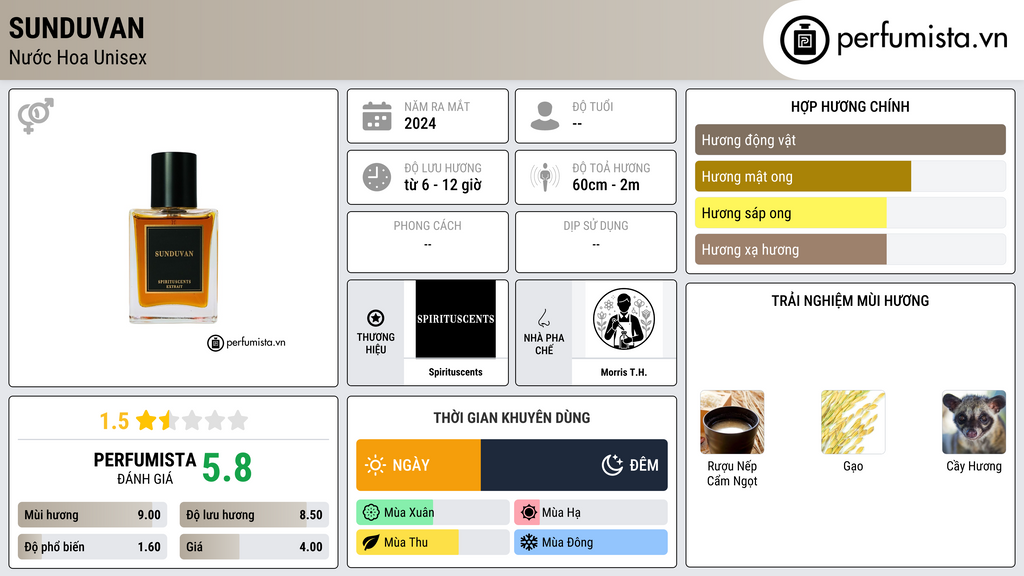Click the snowflake icon for Mùa Đông
Image resolution: width=1024 pixels, height=576 pixels.
pyautogui.click(x=529, y=542)
